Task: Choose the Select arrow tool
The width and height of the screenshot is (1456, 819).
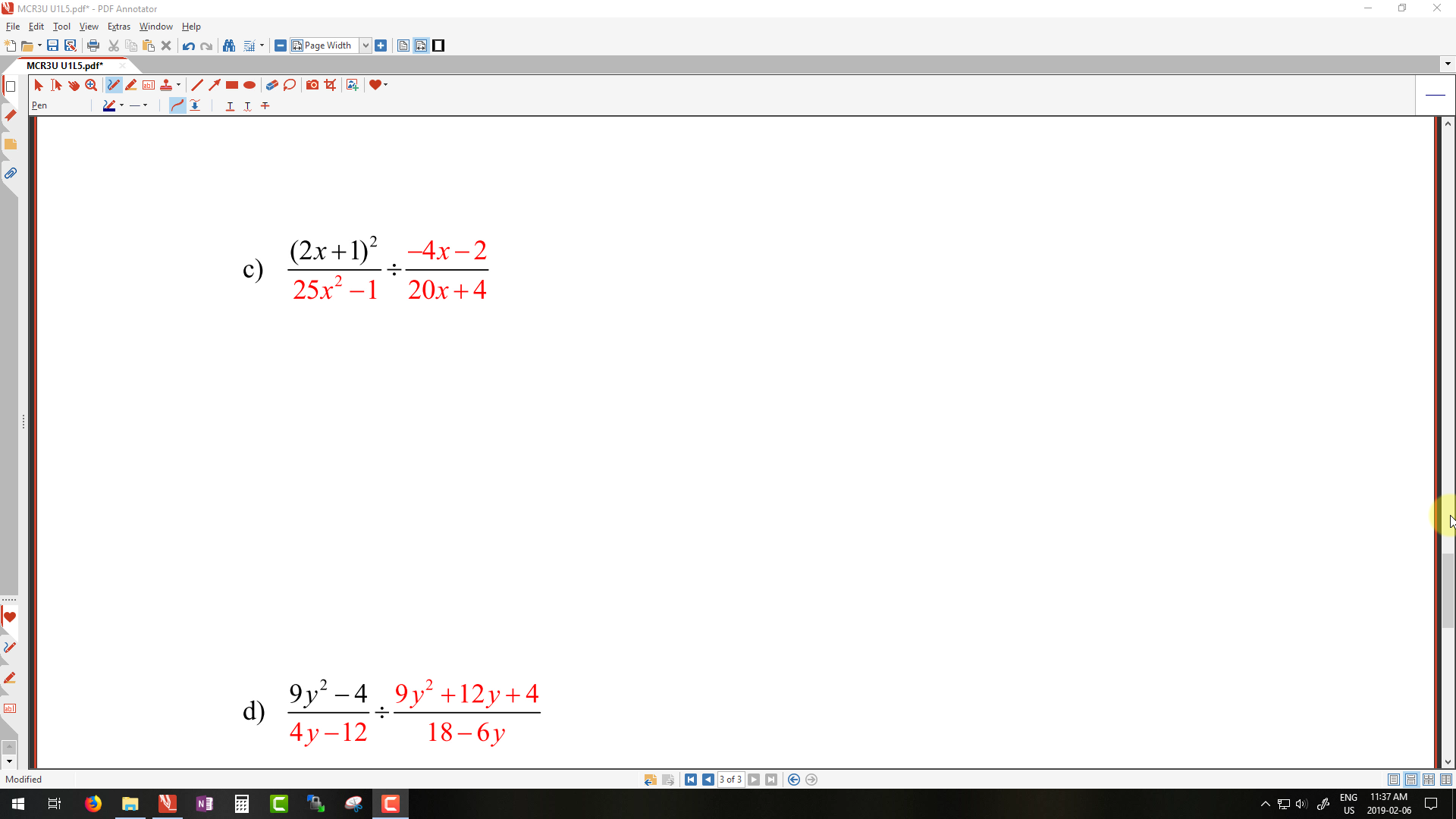Action: click(x=39, y=85)
